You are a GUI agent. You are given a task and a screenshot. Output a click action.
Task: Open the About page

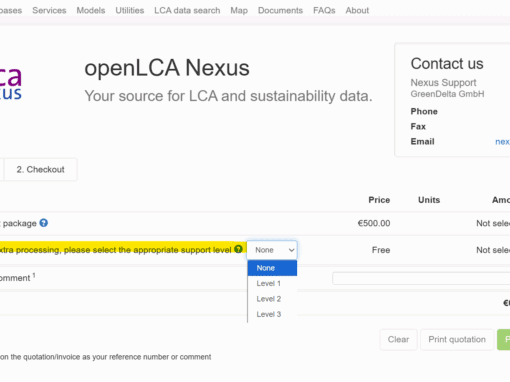pos(357,10)
